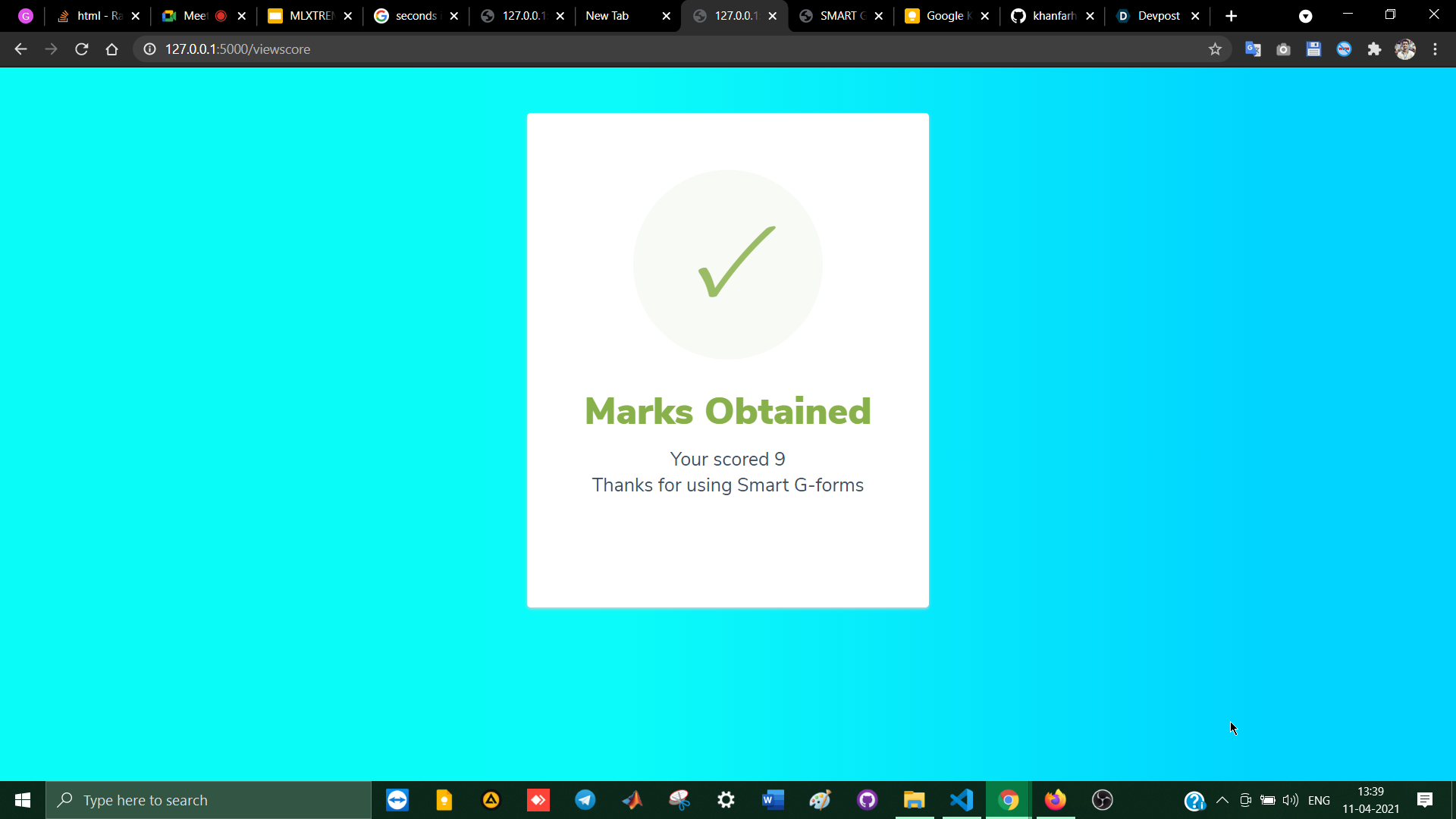
Task: Close the New Tab tab
Action: [666, 16]
